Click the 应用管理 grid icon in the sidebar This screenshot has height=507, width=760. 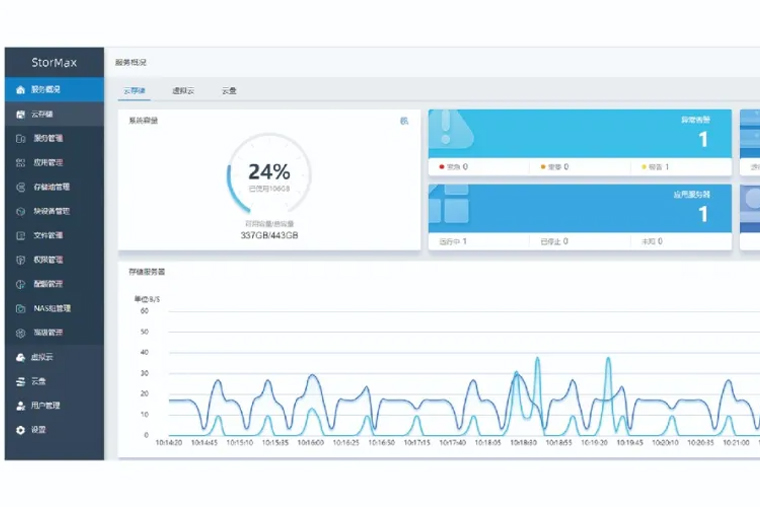[x=21, y=163]
